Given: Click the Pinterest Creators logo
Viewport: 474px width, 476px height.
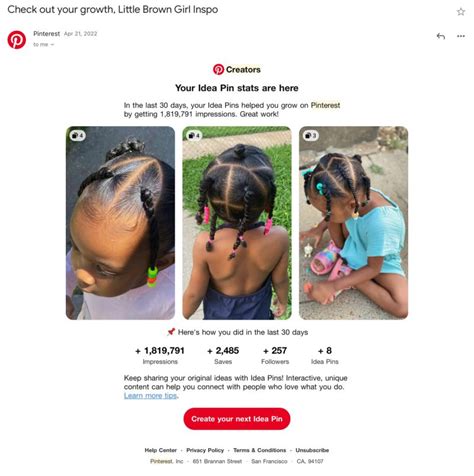Looking at the screenshot, I should (237, 69).
